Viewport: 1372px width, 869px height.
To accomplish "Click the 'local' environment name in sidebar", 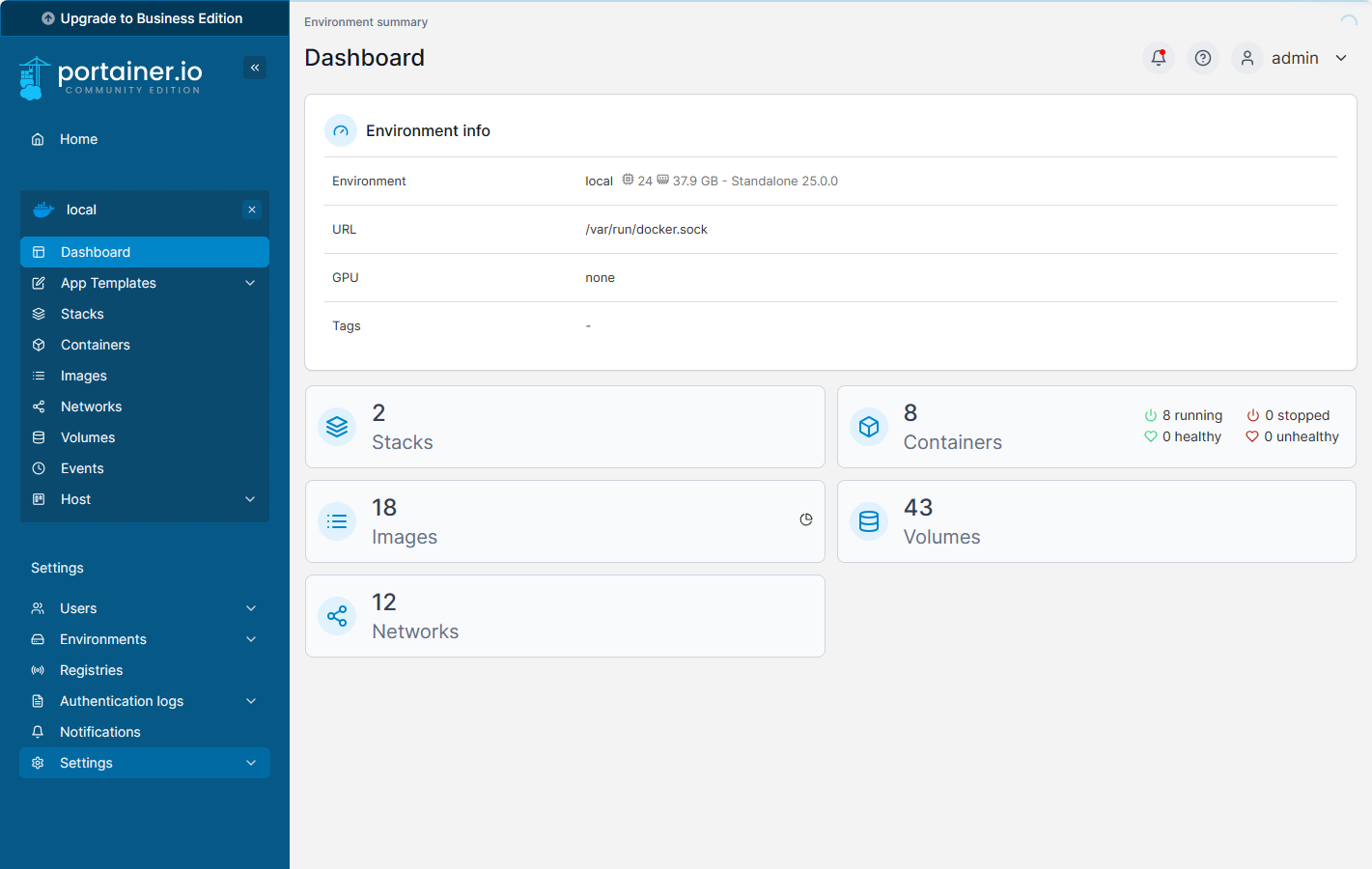I will click(81, 210).
